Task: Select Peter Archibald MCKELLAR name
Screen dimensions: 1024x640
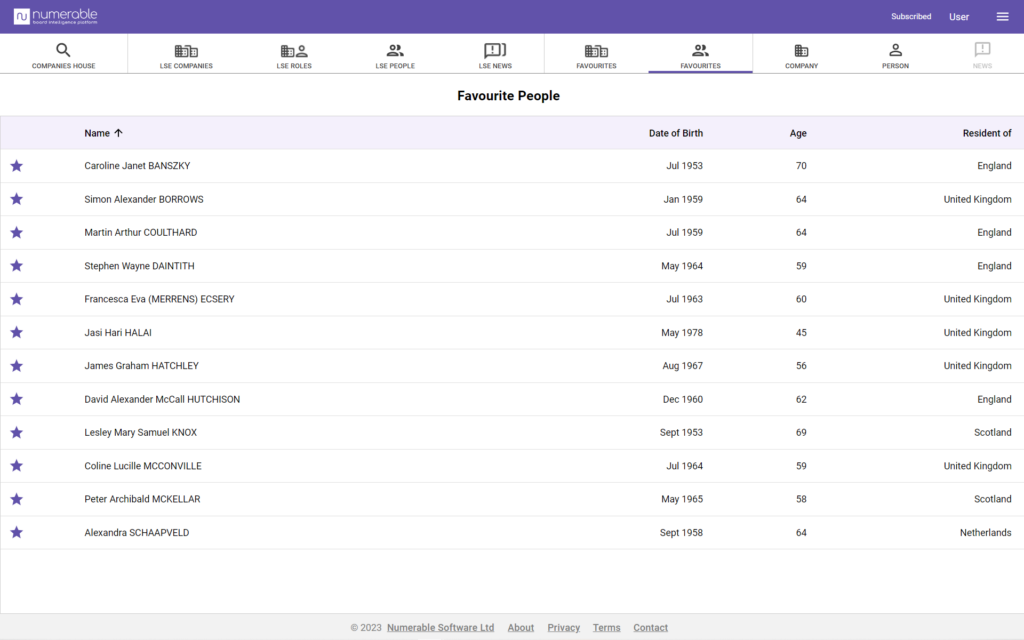Action: point(142,499)
